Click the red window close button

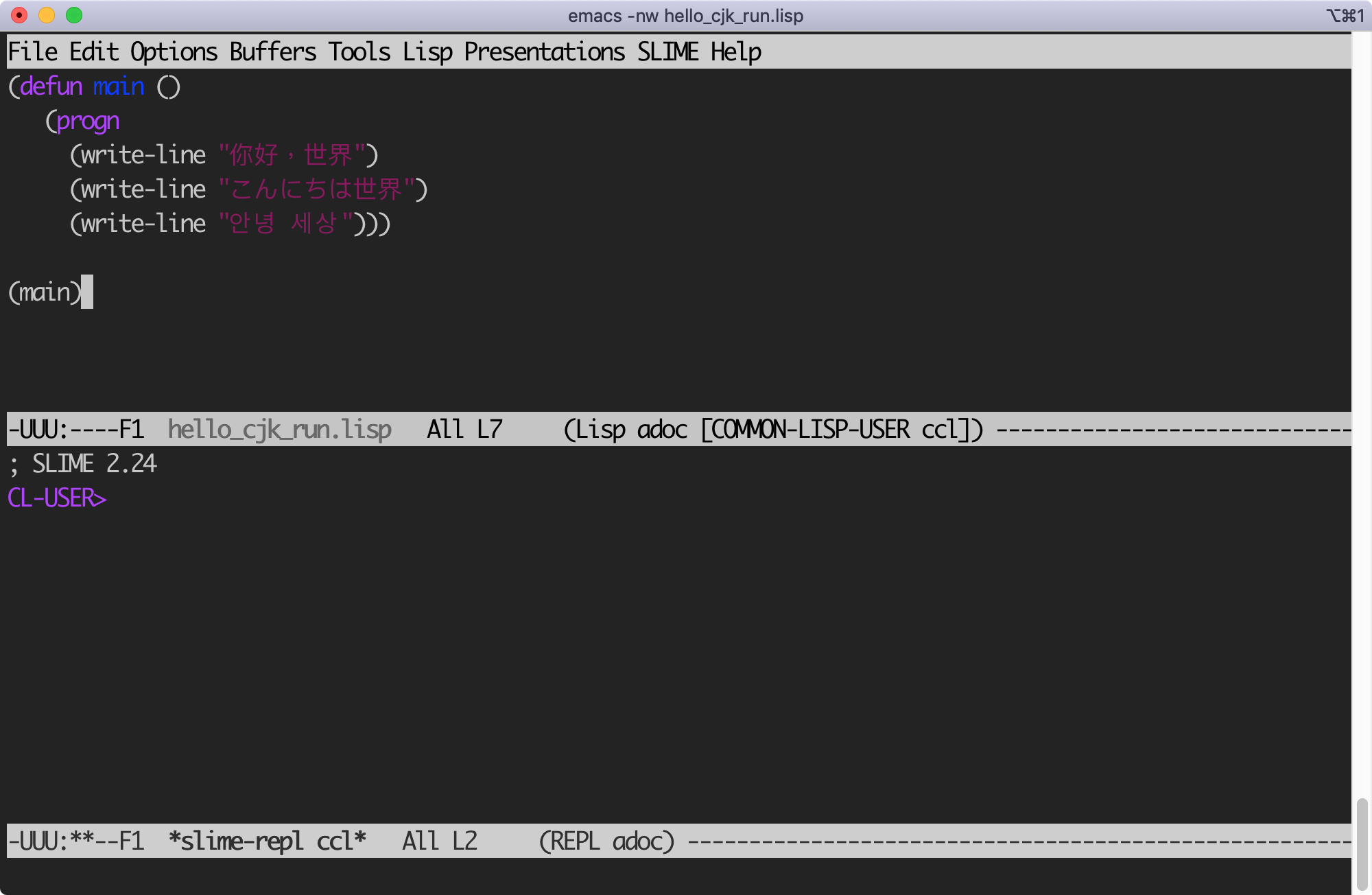point(19,15)
